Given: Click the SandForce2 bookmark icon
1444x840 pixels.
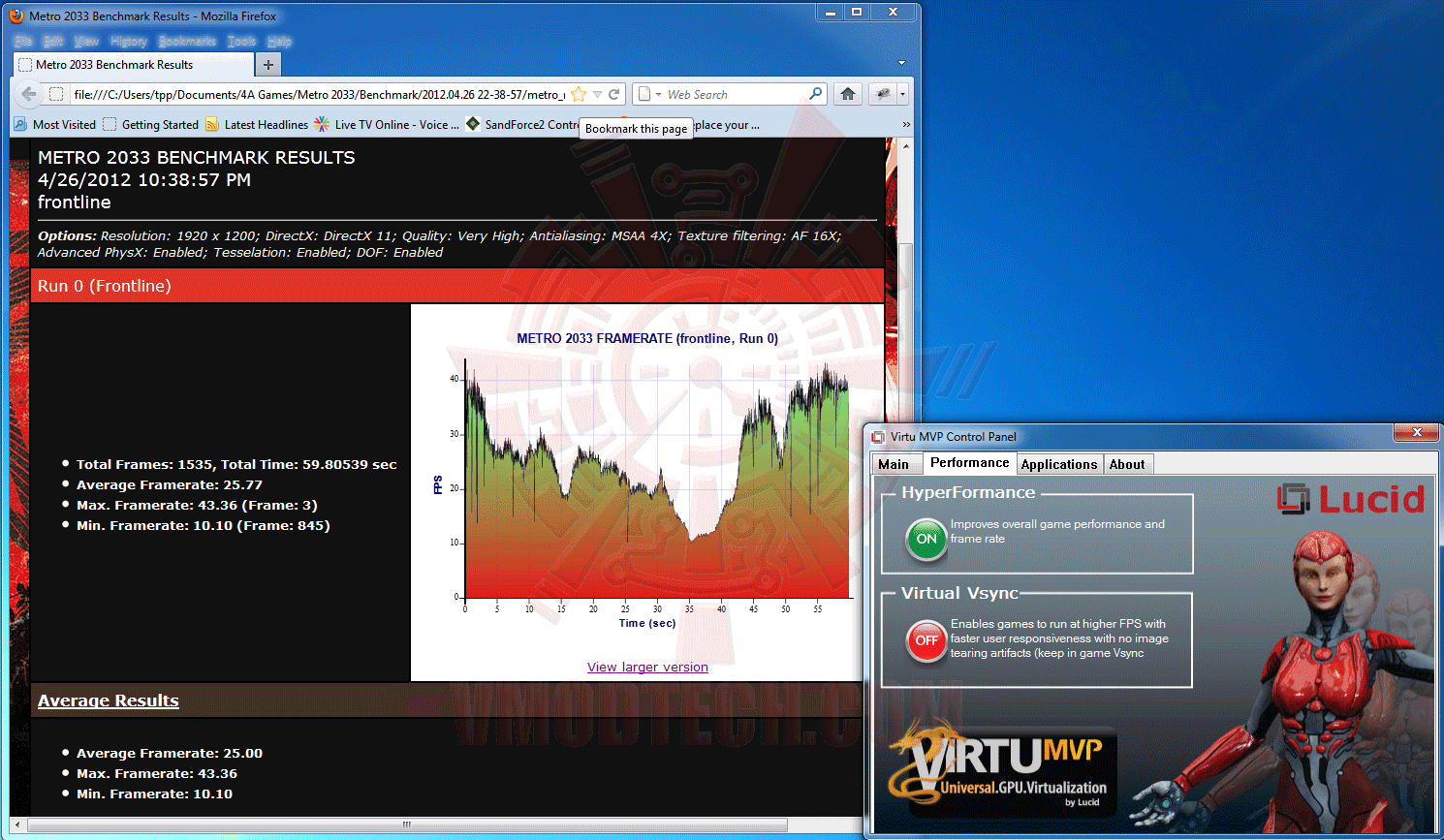Looking at the screenshot, I should click(473, 124).
